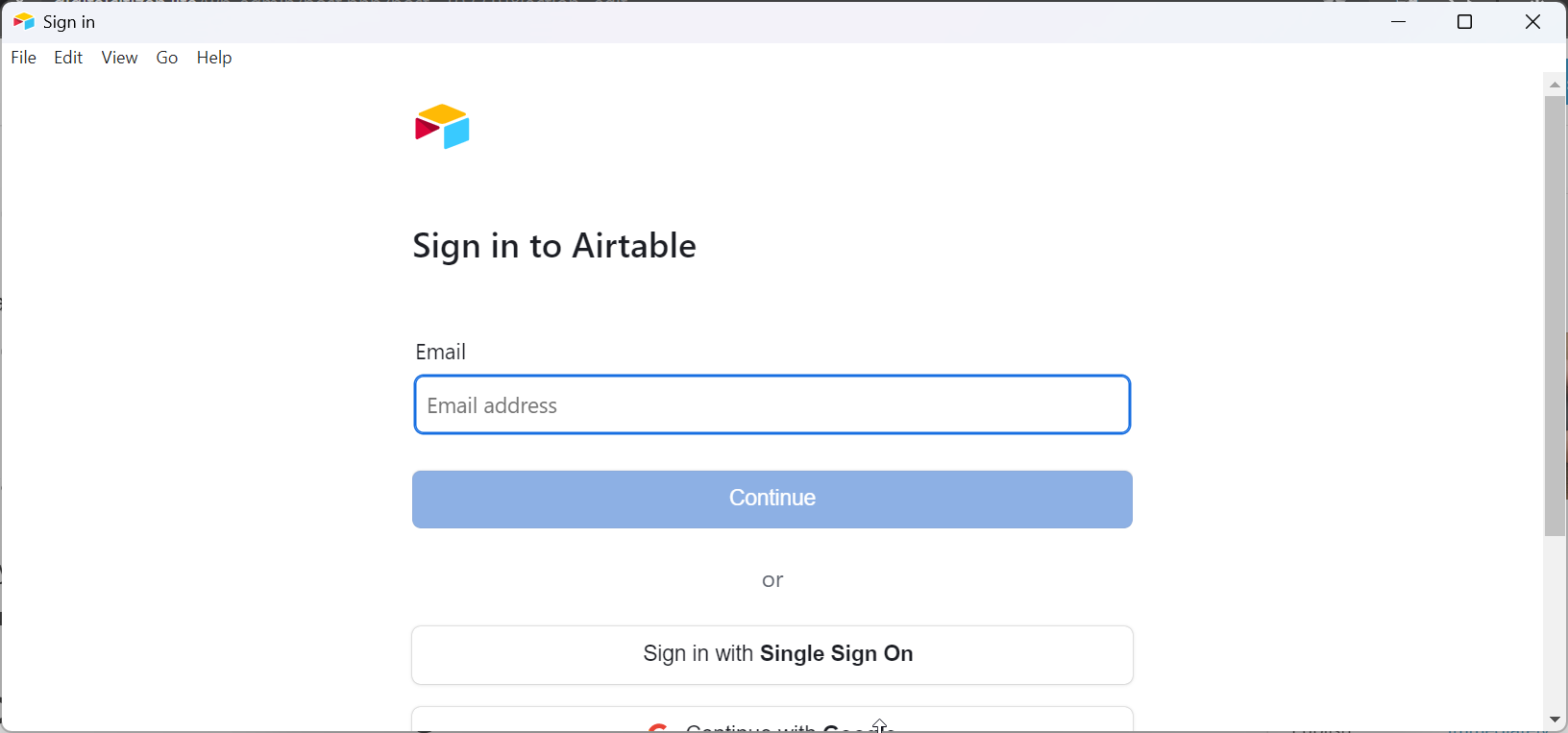Open the Go menu

click(x=167, y=58)
